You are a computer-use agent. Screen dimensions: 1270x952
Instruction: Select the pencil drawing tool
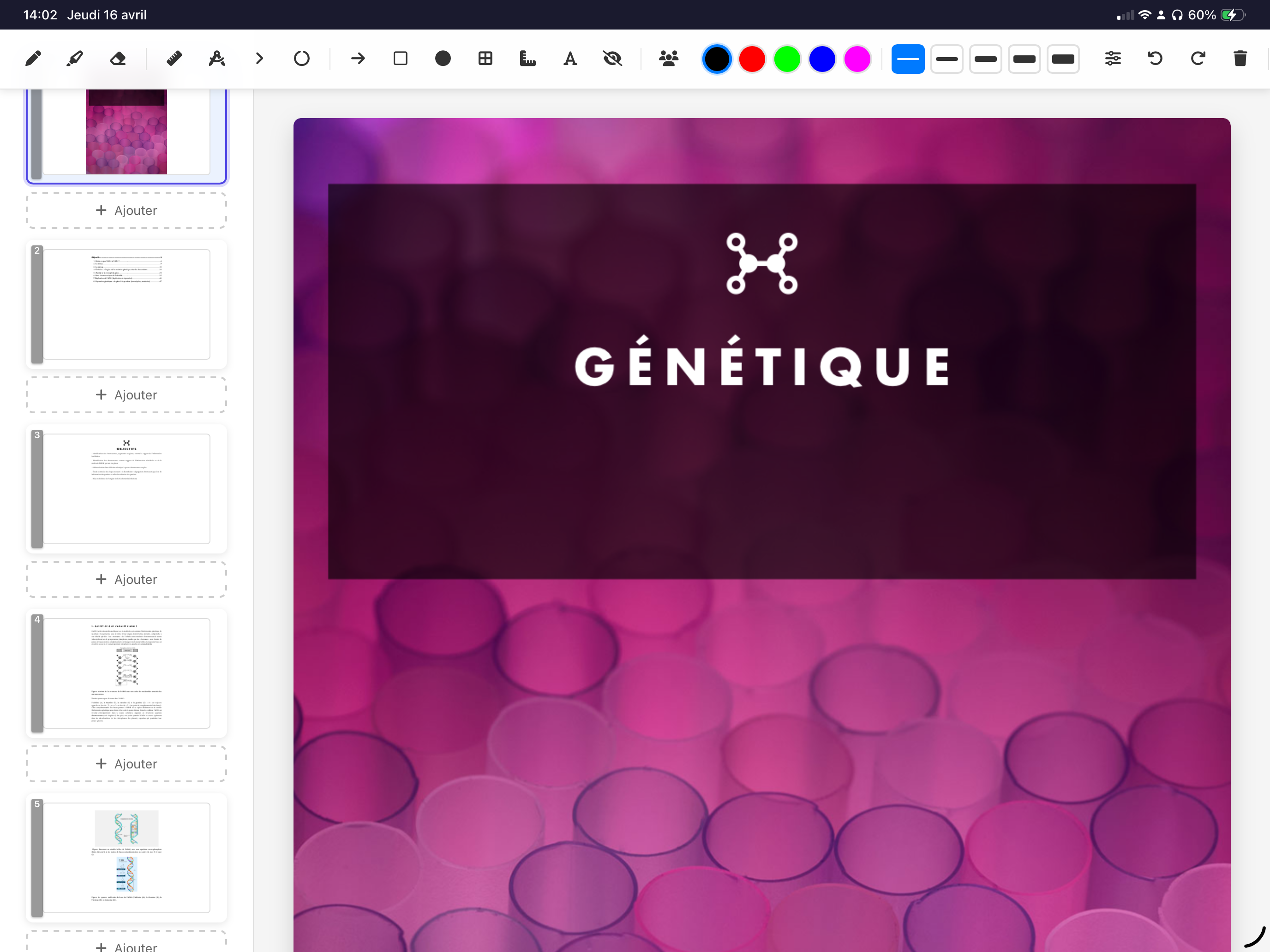[x=33, y=59]
